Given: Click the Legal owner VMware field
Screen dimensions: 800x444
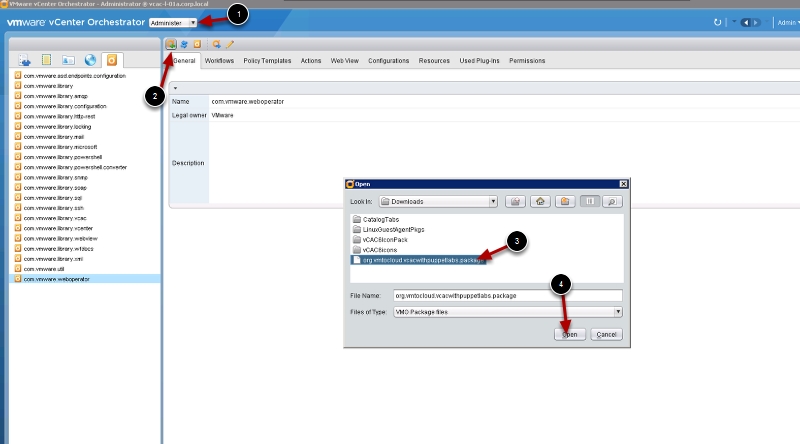Looking at the screenshot, I should point(222,115).
